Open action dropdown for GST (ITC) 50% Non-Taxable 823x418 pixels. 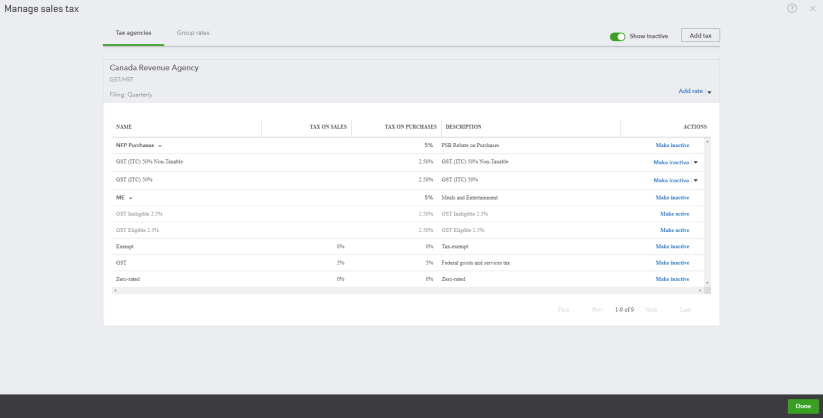point(696,162)
